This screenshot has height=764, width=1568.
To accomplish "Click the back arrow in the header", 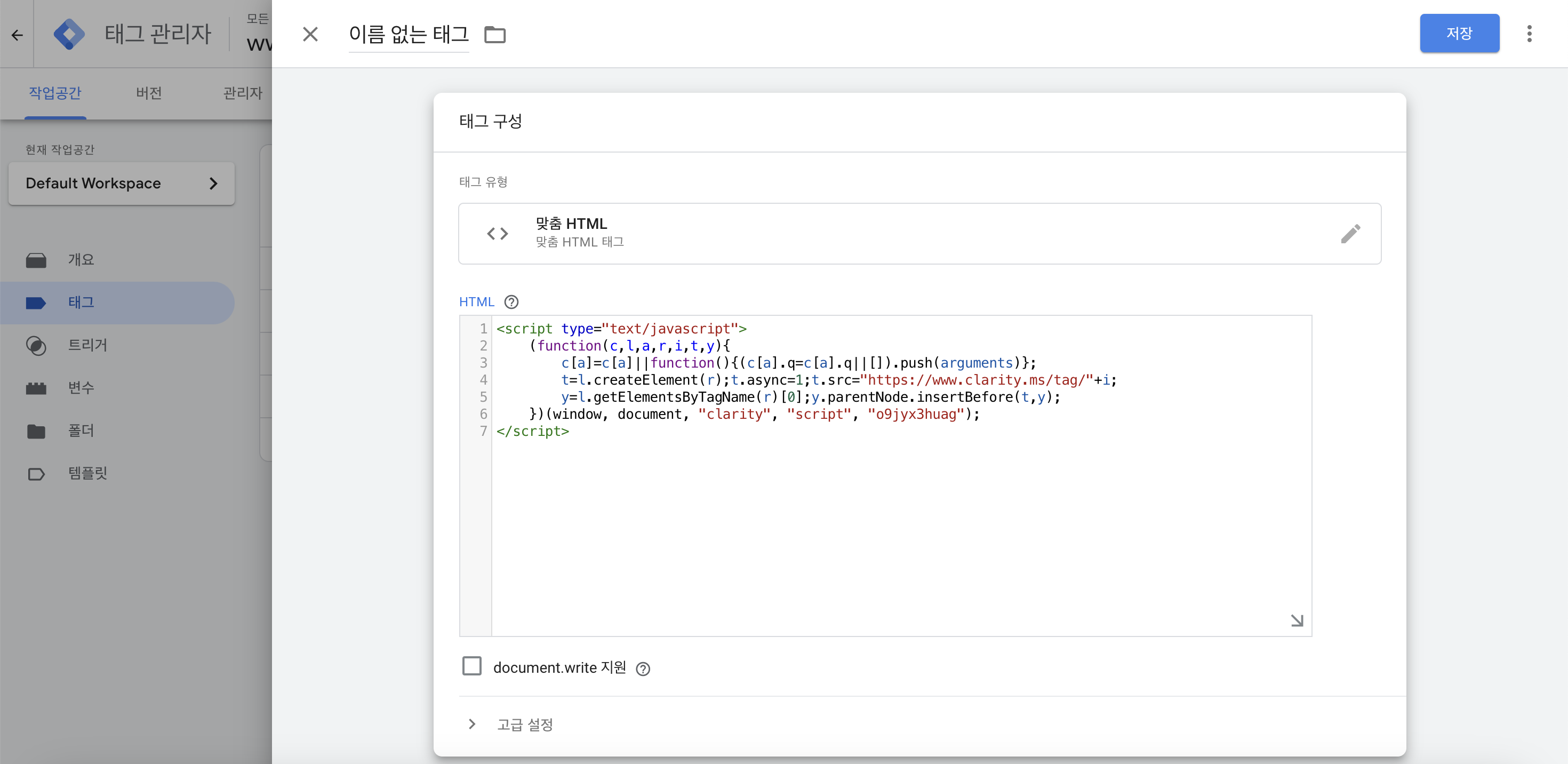I will [x=17, y=35].
